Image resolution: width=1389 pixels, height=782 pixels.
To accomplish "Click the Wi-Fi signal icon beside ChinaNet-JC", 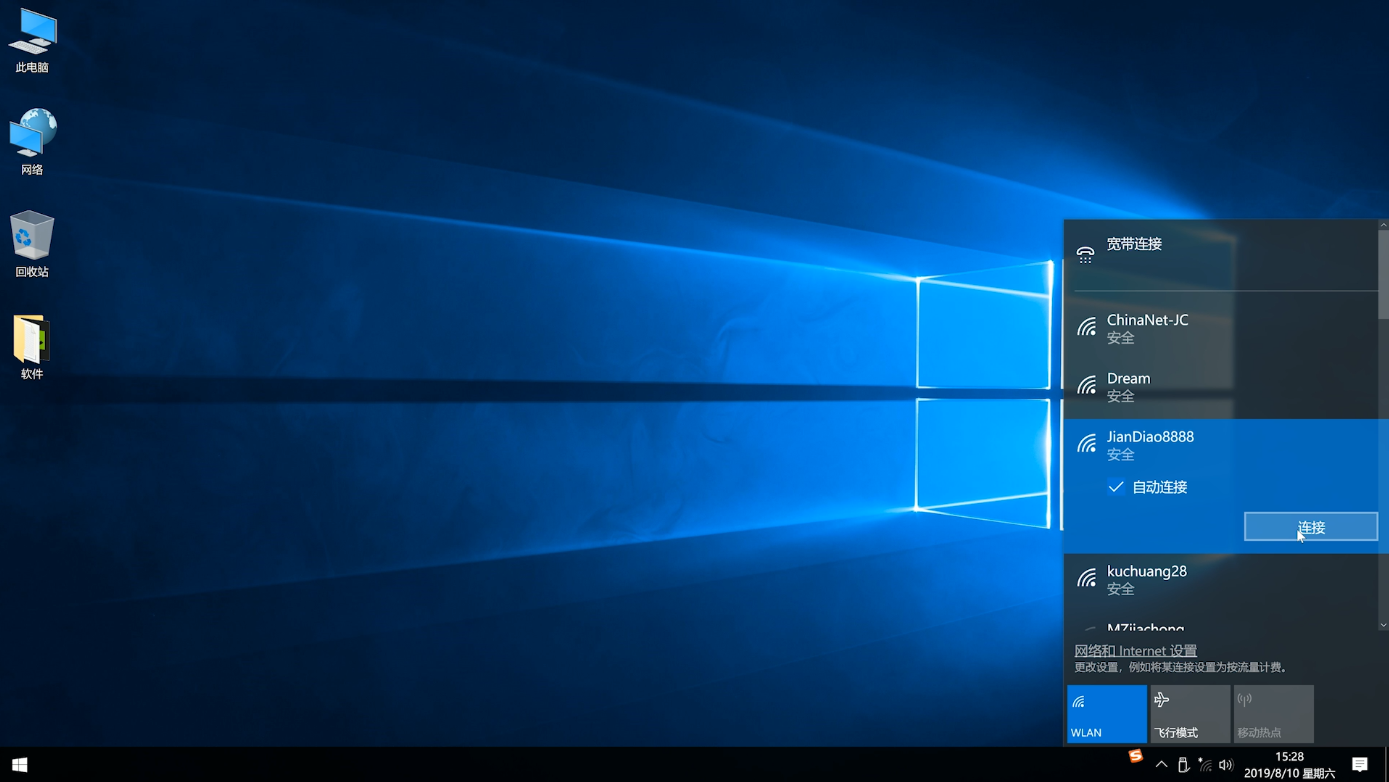I will coord(1086,327).
